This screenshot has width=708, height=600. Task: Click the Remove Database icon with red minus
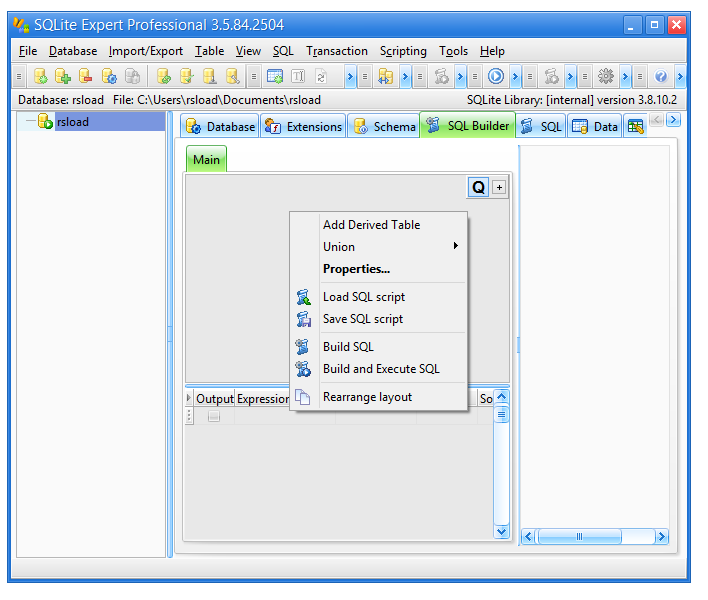point(85,76)
